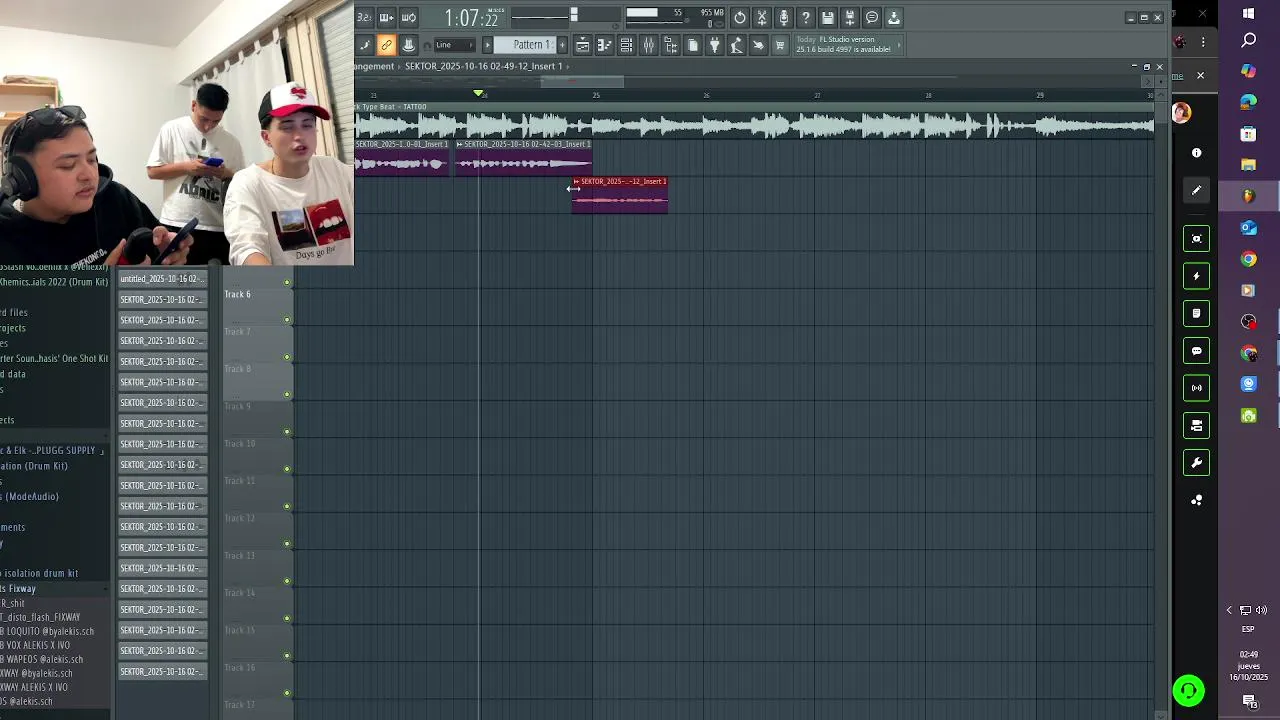Open the Mixer window
1280x720 pixels.
tap(648, 45)
